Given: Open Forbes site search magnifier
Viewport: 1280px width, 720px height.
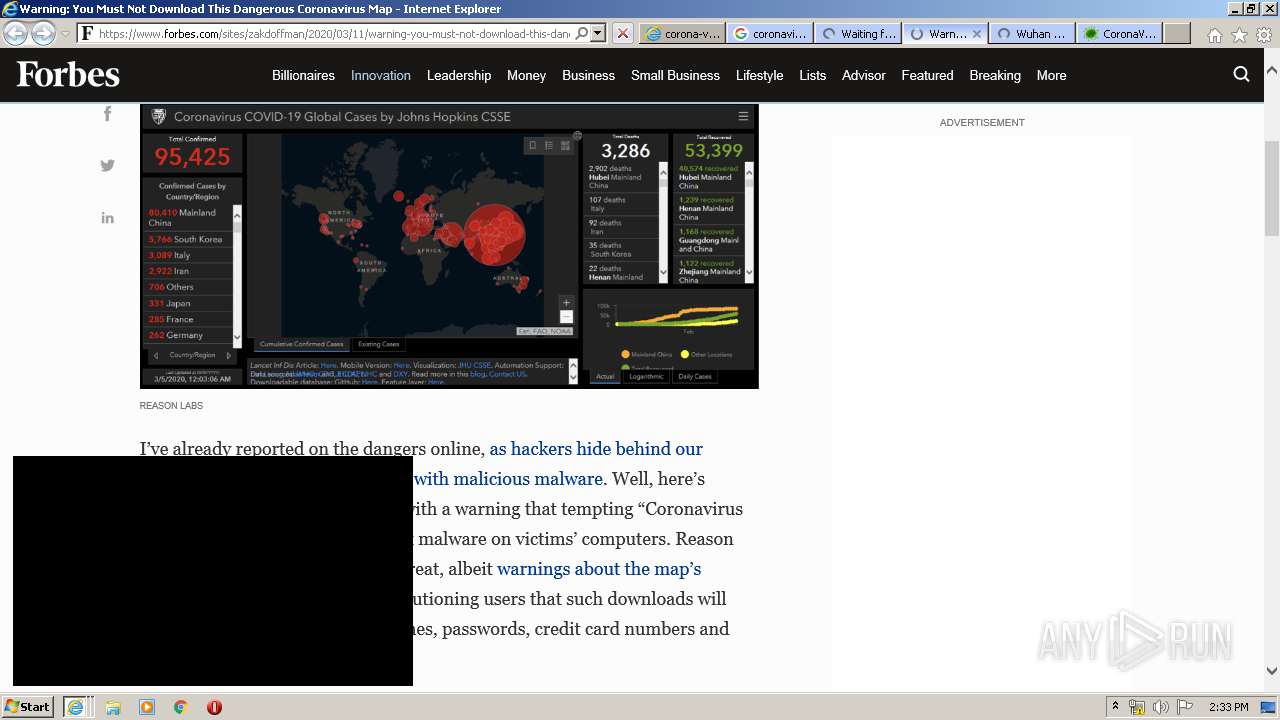Looking at the screenshot, I should click(1241, 74).
